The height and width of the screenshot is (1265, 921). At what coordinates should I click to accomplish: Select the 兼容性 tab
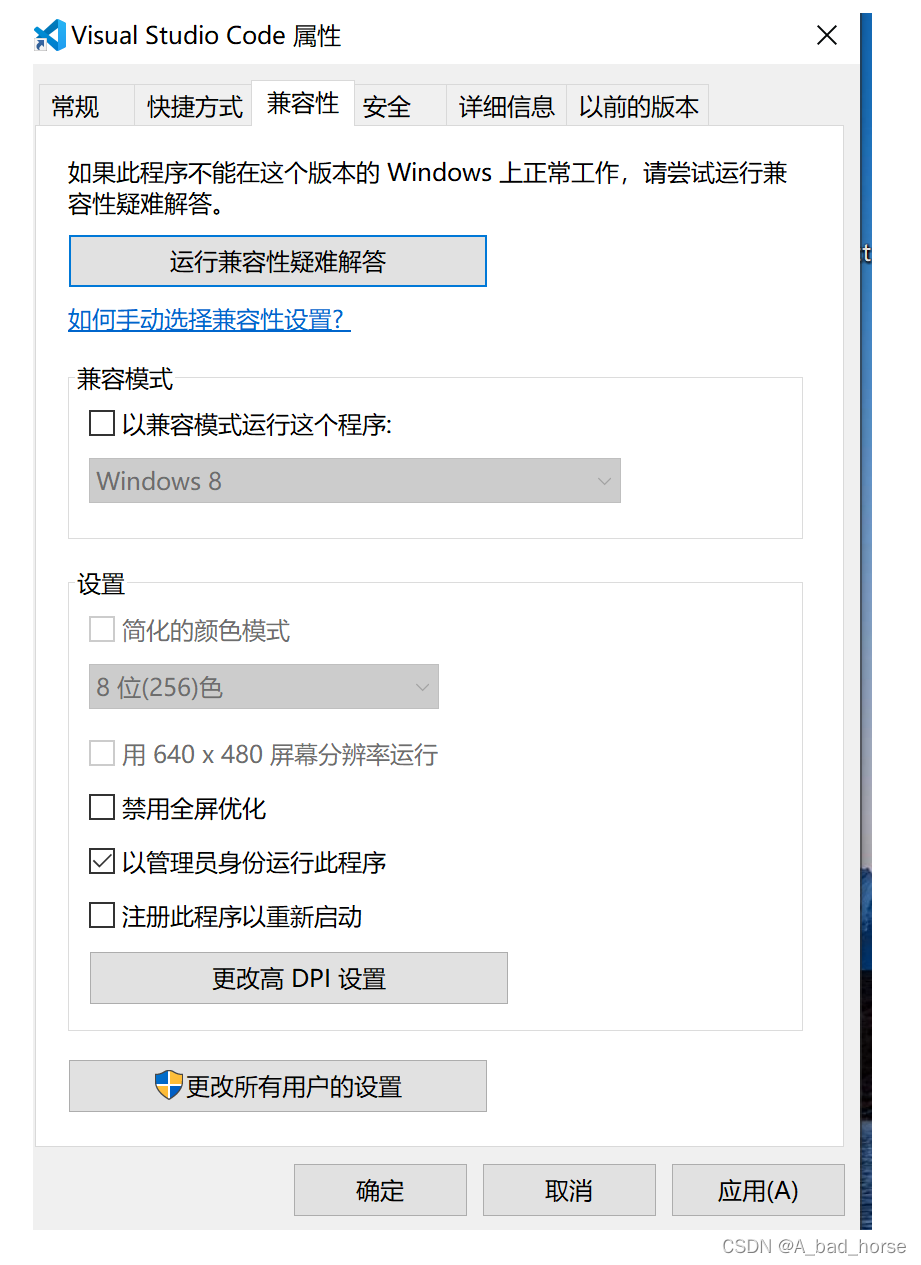pos(302,101)
